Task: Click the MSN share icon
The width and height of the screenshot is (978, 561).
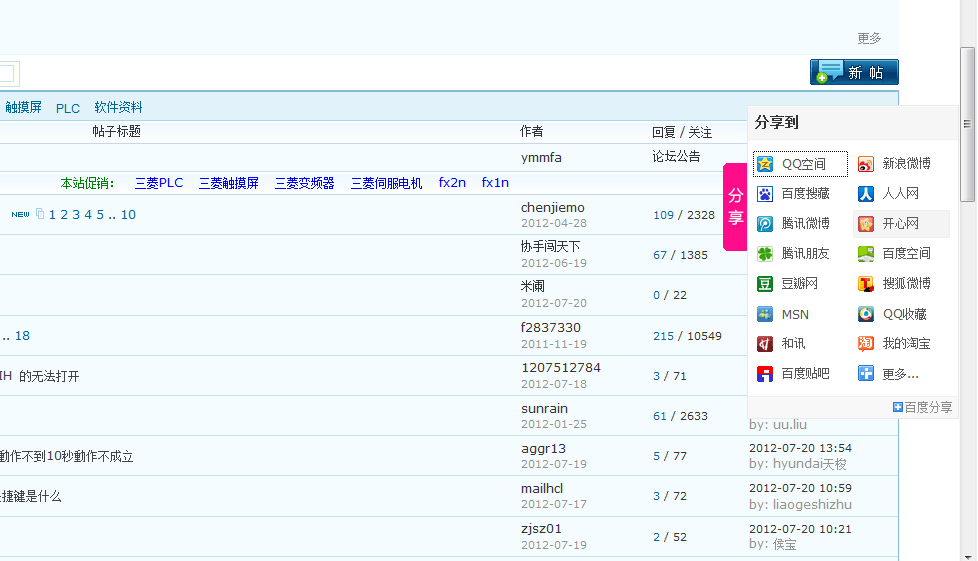Action: click(x=765, y=314)
